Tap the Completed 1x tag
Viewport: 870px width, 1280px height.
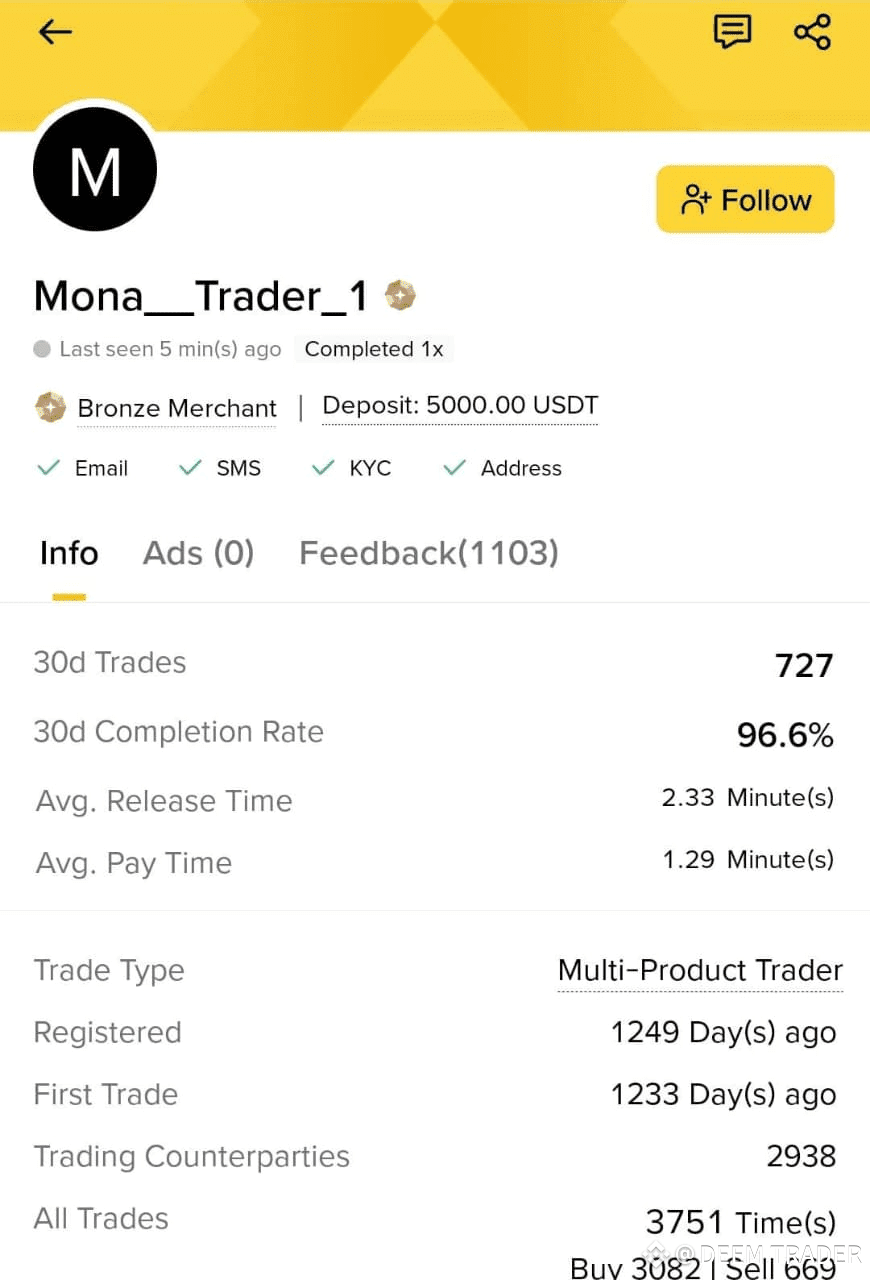pyautogui.click(x=373, y=349)
